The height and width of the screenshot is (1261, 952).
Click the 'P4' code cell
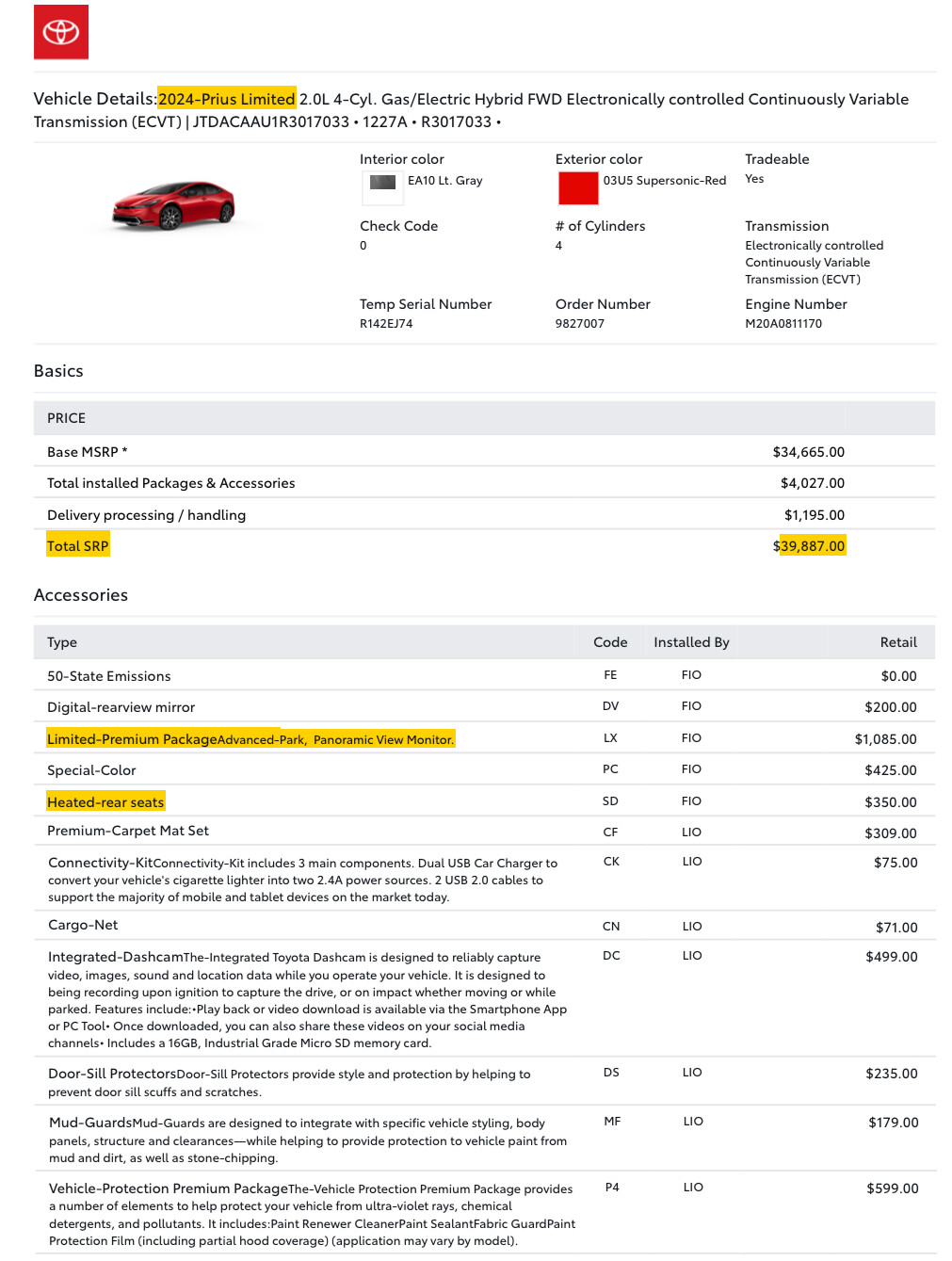[x=612, y=1188]
